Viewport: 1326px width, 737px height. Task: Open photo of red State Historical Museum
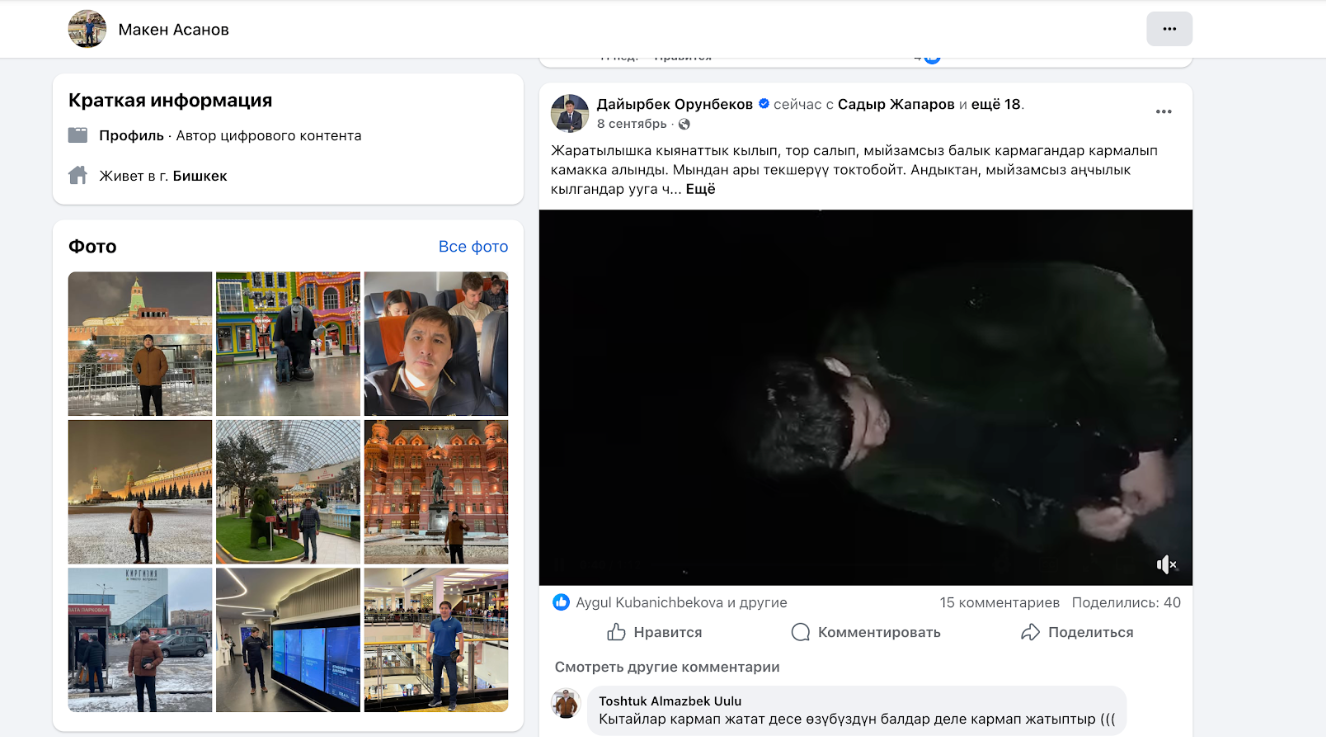(x=436, y=491)
